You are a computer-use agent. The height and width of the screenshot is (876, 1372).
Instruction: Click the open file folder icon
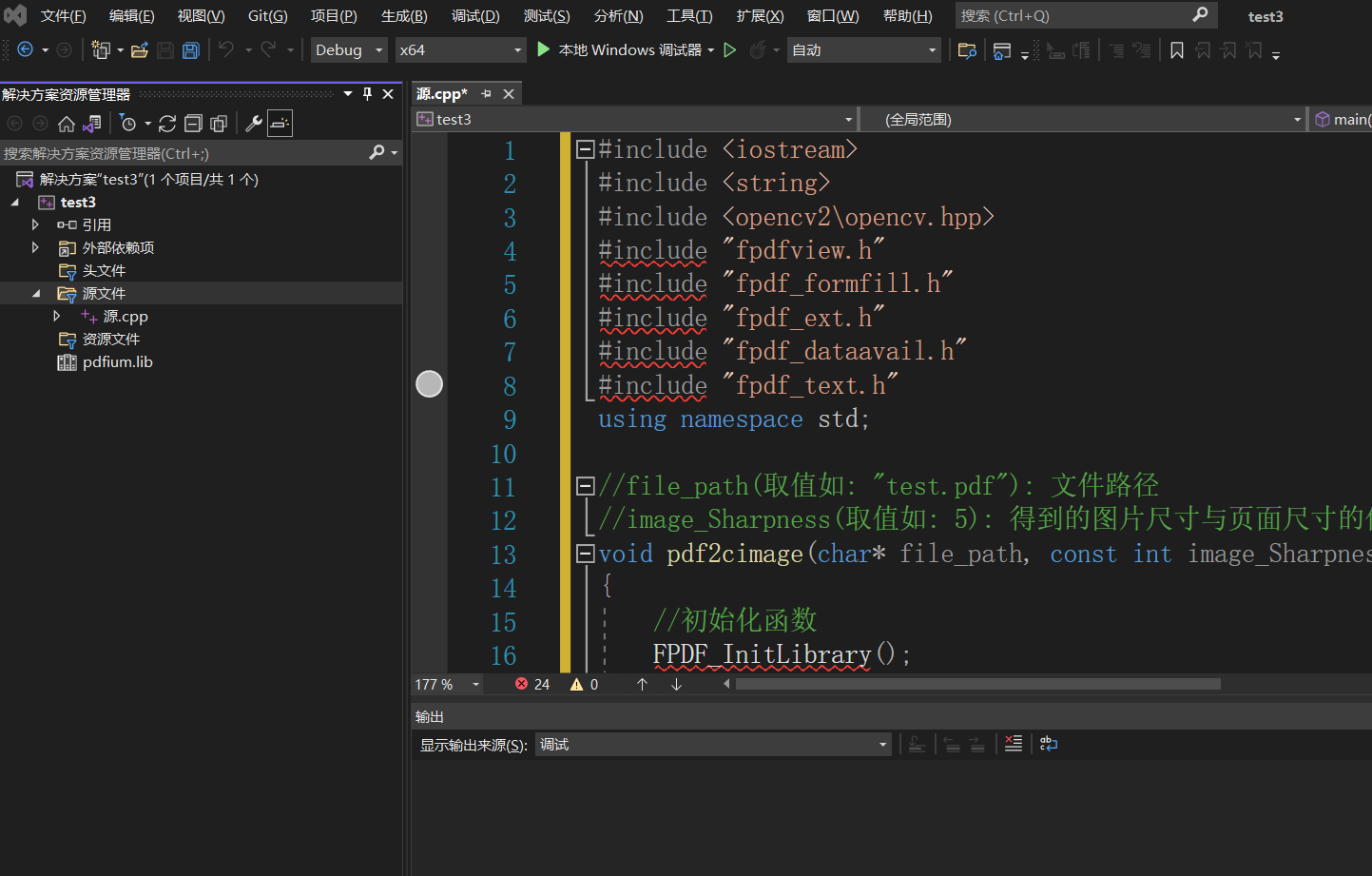[140, 50]
